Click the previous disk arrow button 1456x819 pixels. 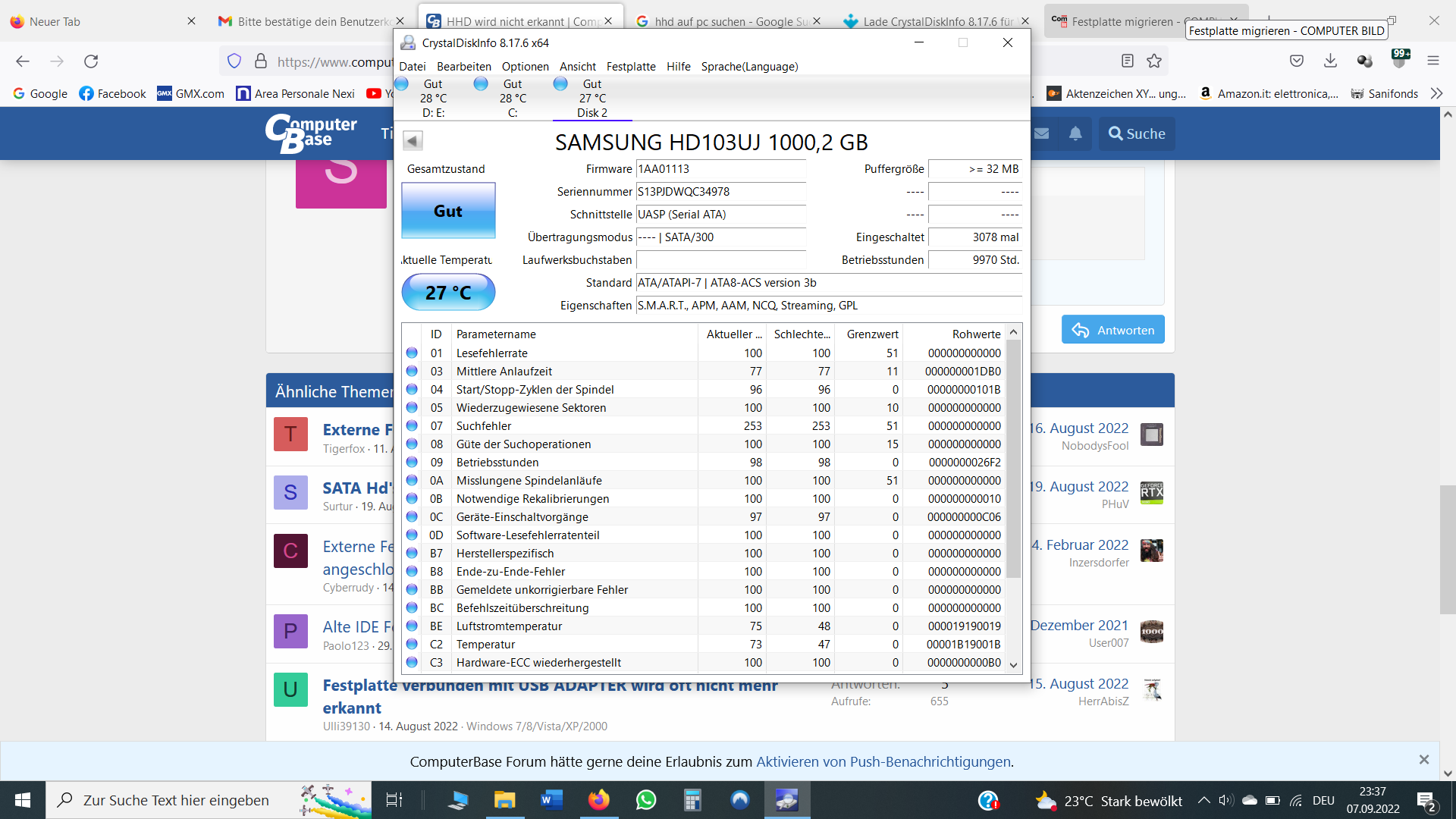413,140
